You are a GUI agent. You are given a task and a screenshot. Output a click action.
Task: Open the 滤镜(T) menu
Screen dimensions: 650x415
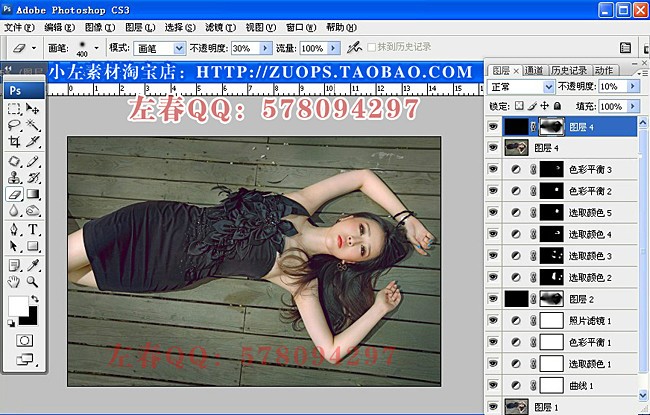click(221, 27)
